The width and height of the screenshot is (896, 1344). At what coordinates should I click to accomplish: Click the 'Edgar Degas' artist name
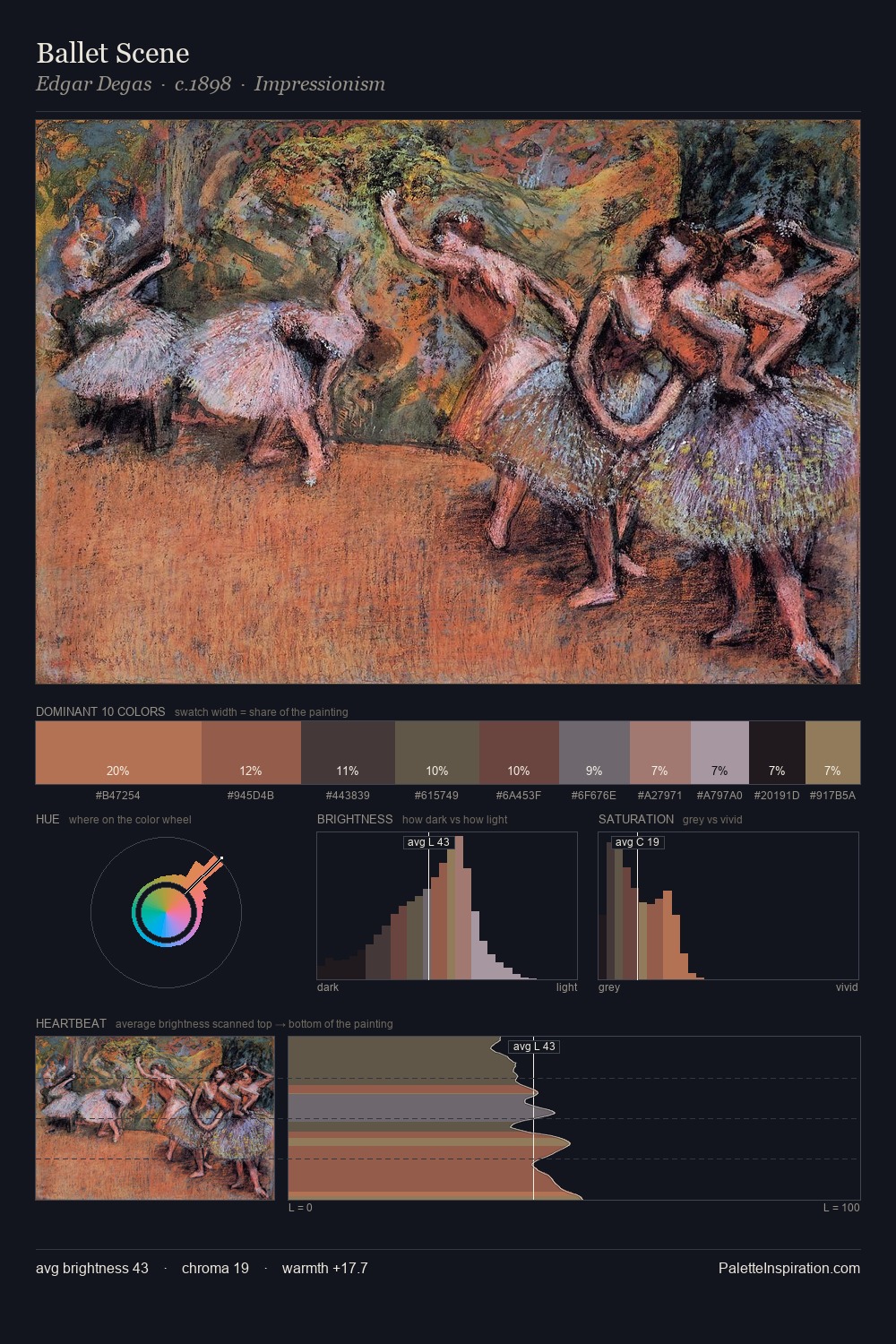[x=93, y=84]
